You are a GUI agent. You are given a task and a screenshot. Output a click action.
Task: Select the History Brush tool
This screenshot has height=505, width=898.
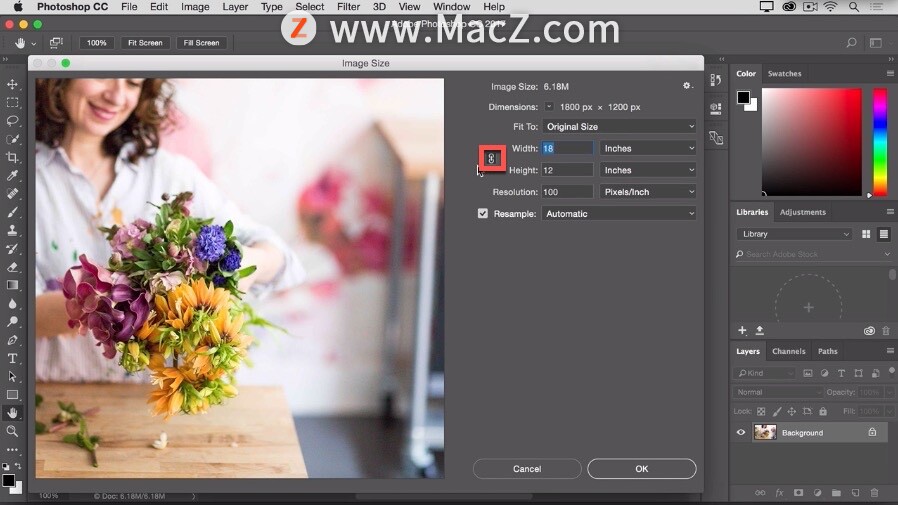point(12,248)
